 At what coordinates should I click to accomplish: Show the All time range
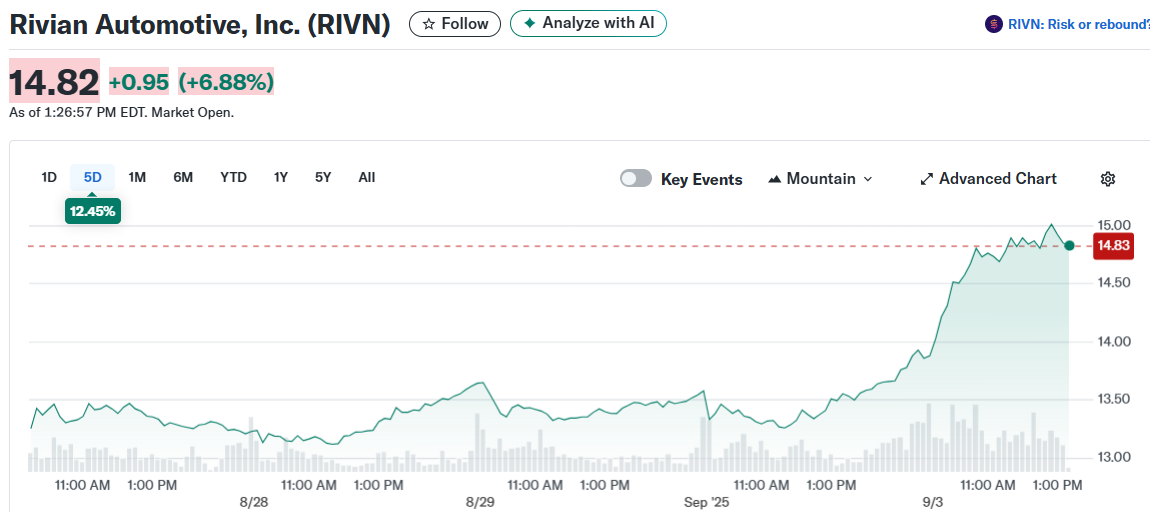pos(367,178)
